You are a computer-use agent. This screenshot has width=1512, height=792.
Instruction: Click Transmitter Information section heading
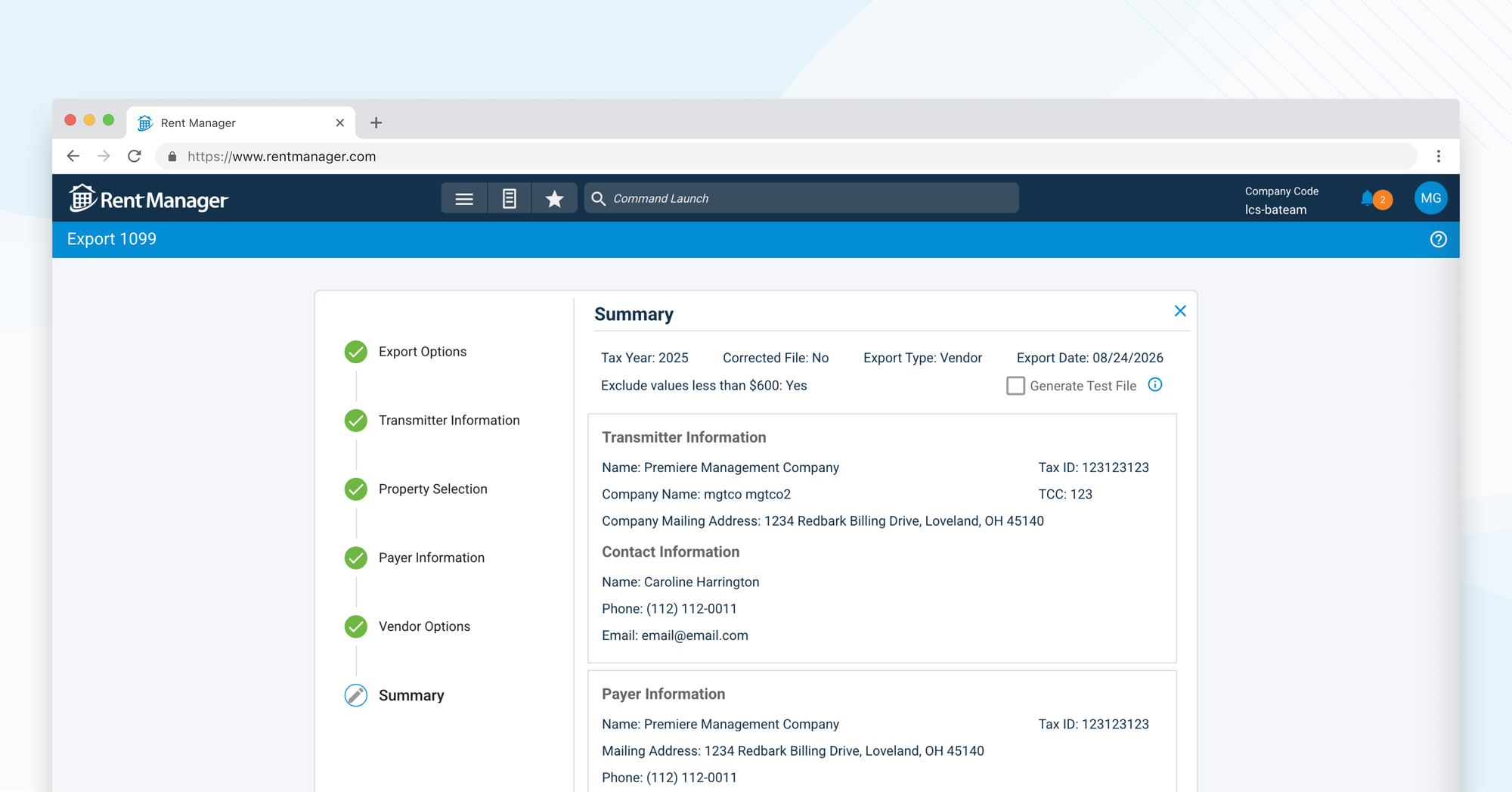click(x=684, y=437)
